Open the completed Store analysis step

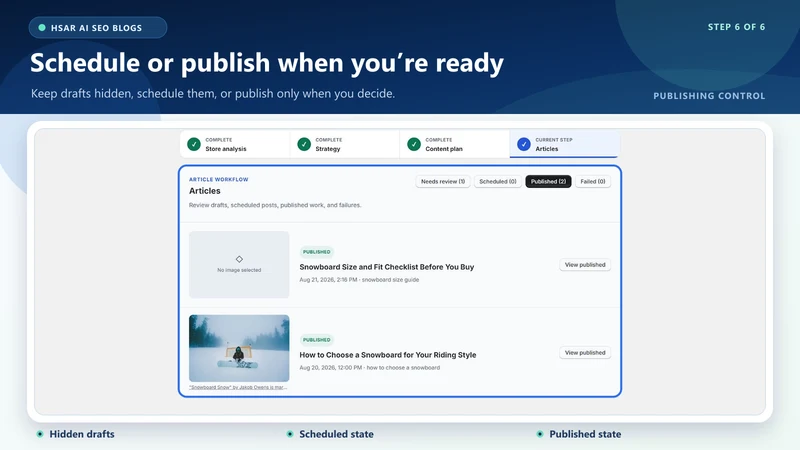click(235, 144)
